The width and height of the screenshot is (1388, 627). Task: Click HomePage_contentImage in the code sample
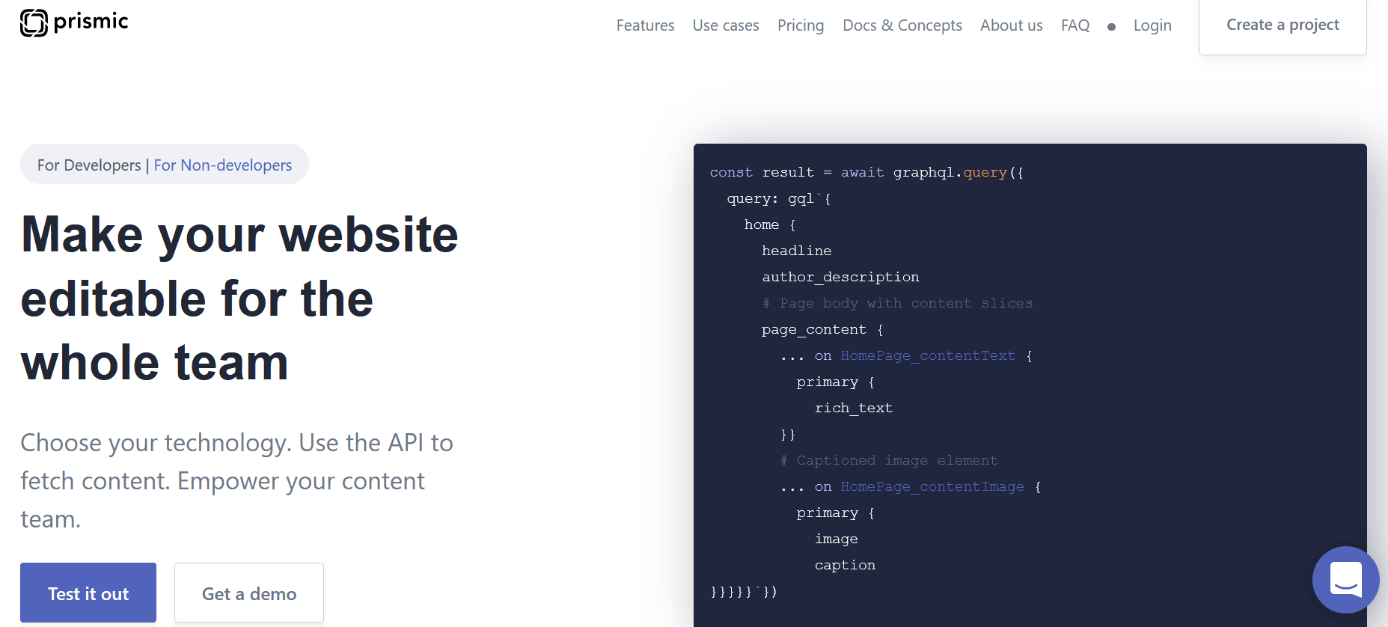click(931, 487)
